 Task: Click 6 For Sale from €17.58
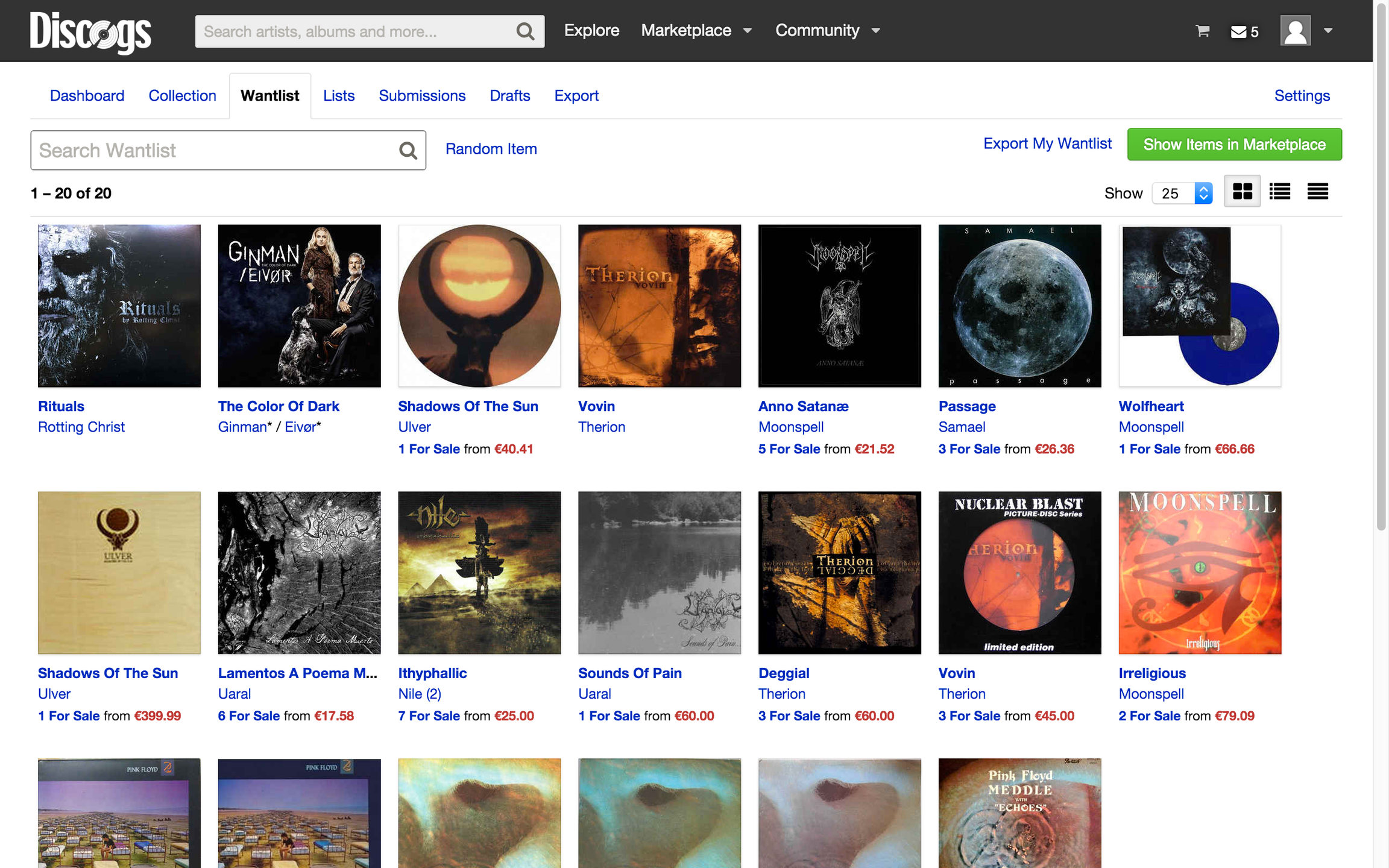pyautogui.click(x=286, y=716)
